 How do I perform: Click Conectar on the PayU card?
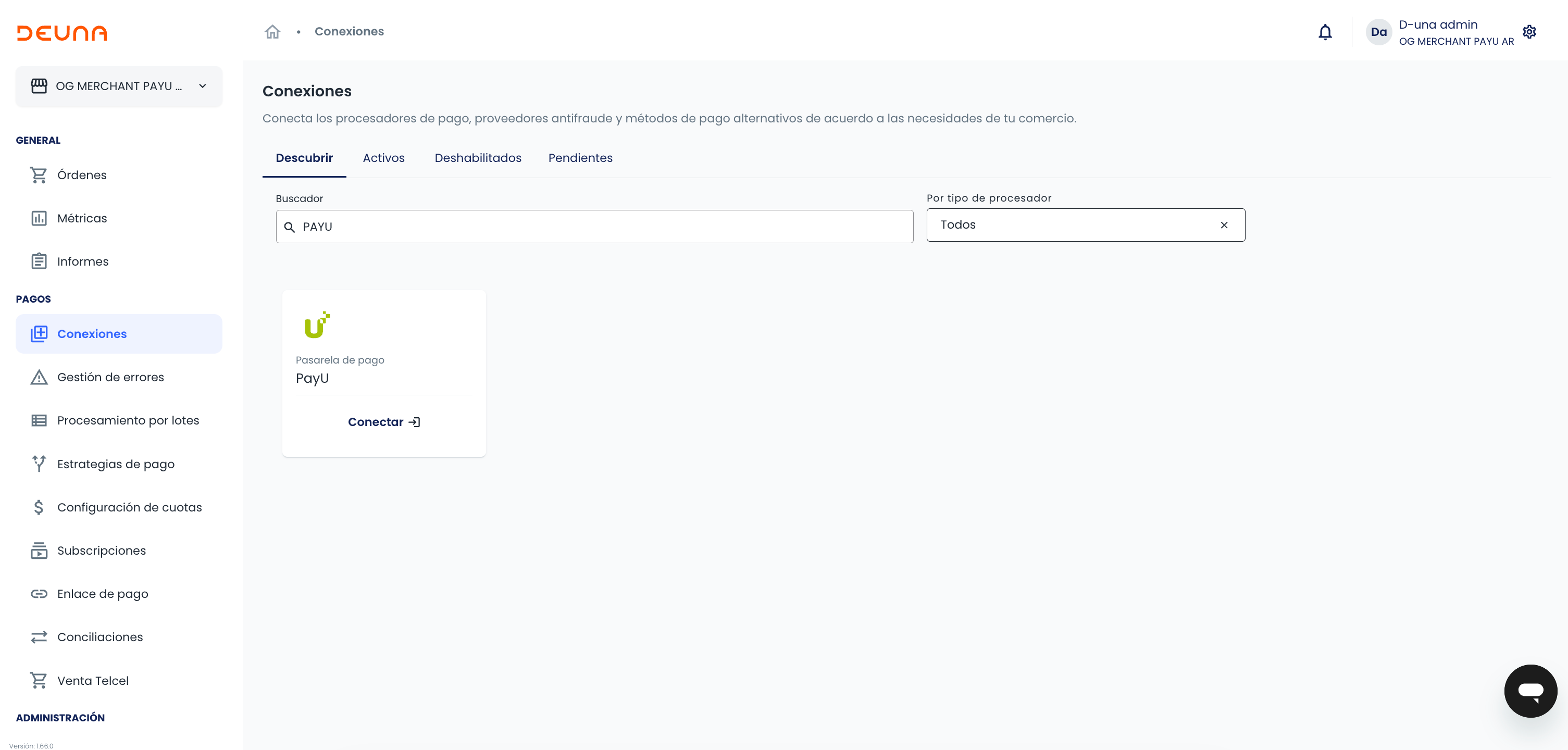coord(383,422)
